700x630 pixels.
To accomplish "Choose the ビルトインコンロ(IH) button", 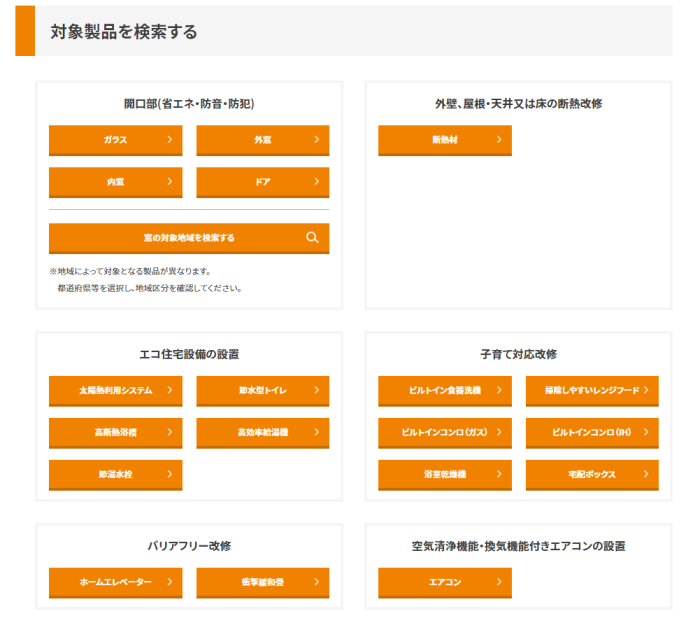I will coord(592,432).
